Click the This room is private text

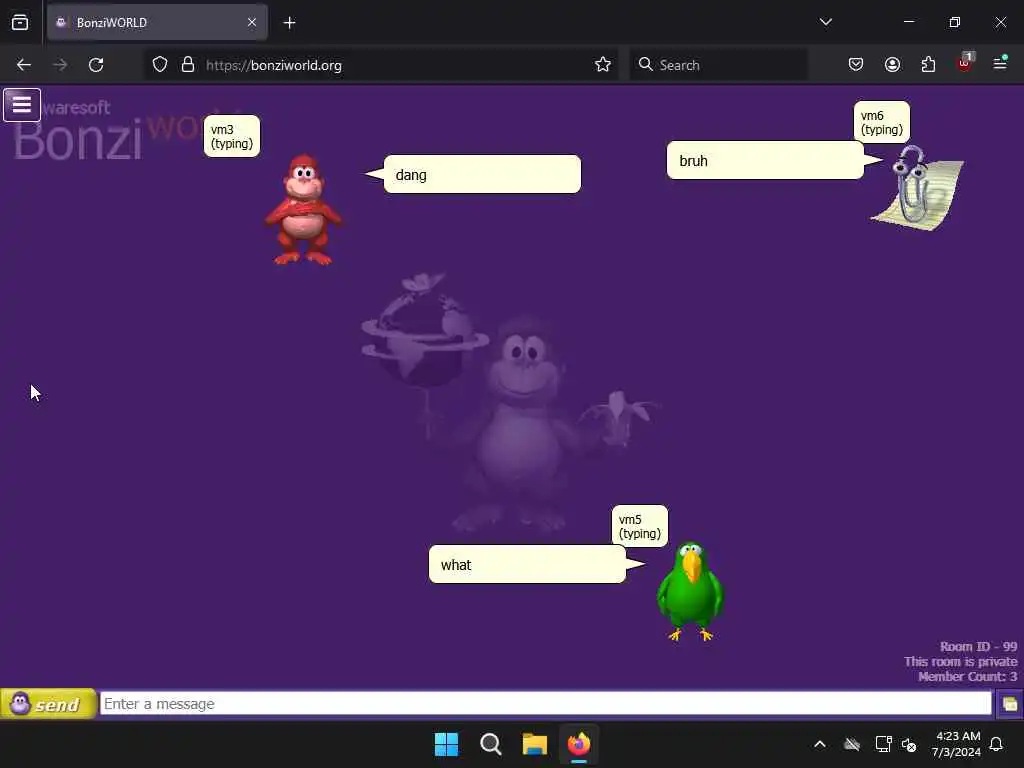961,662
